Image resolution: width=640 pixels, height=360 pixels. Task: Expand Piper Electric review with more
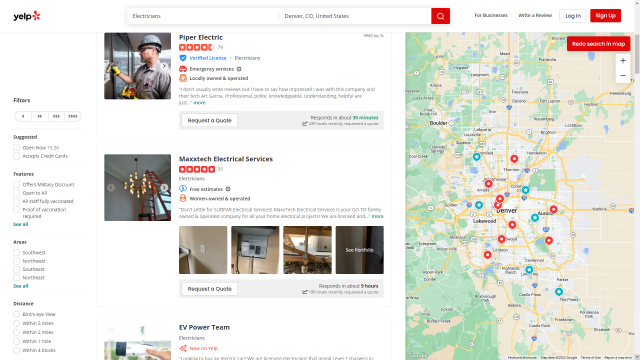[x=200, y=103]
